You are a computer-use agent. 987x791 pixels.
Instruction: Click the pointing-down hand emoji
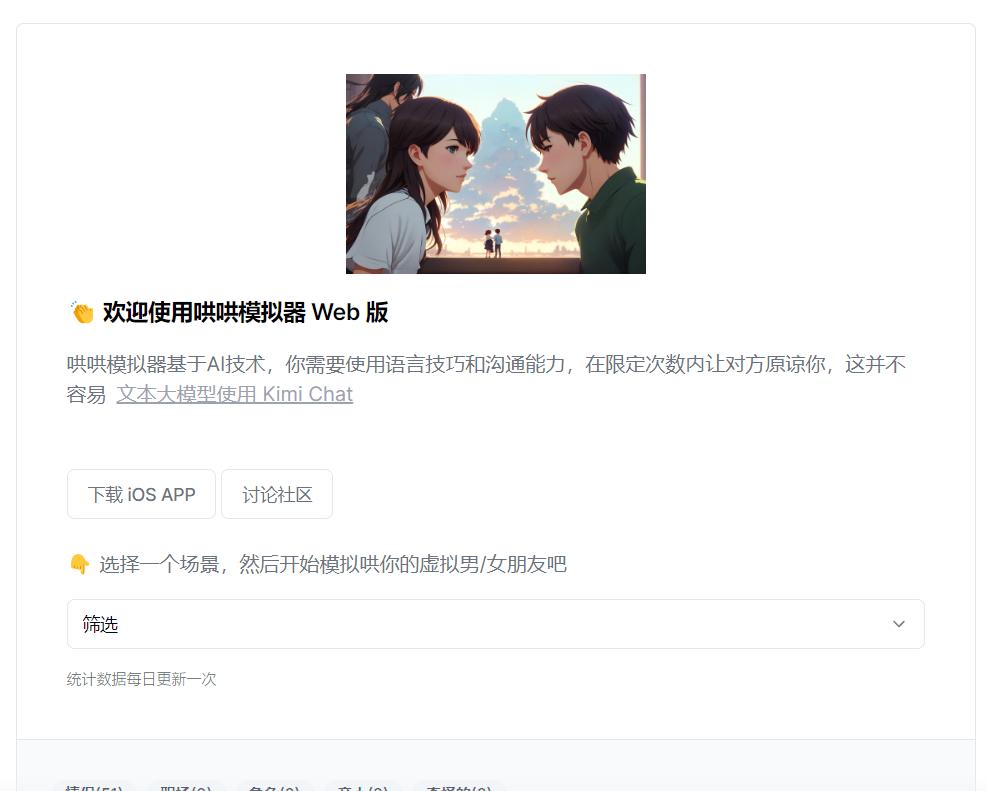point(79,564)
